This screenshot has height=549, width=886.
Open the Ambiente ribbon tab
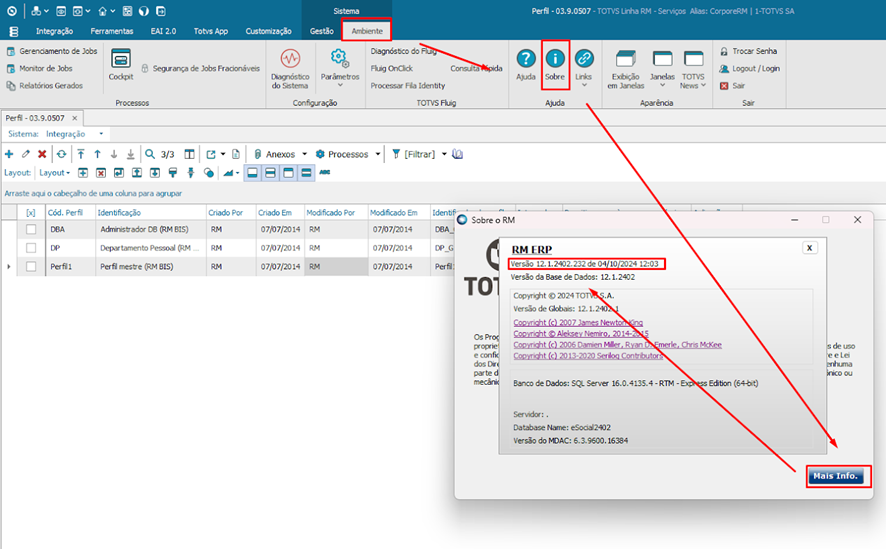click(367, 31)
